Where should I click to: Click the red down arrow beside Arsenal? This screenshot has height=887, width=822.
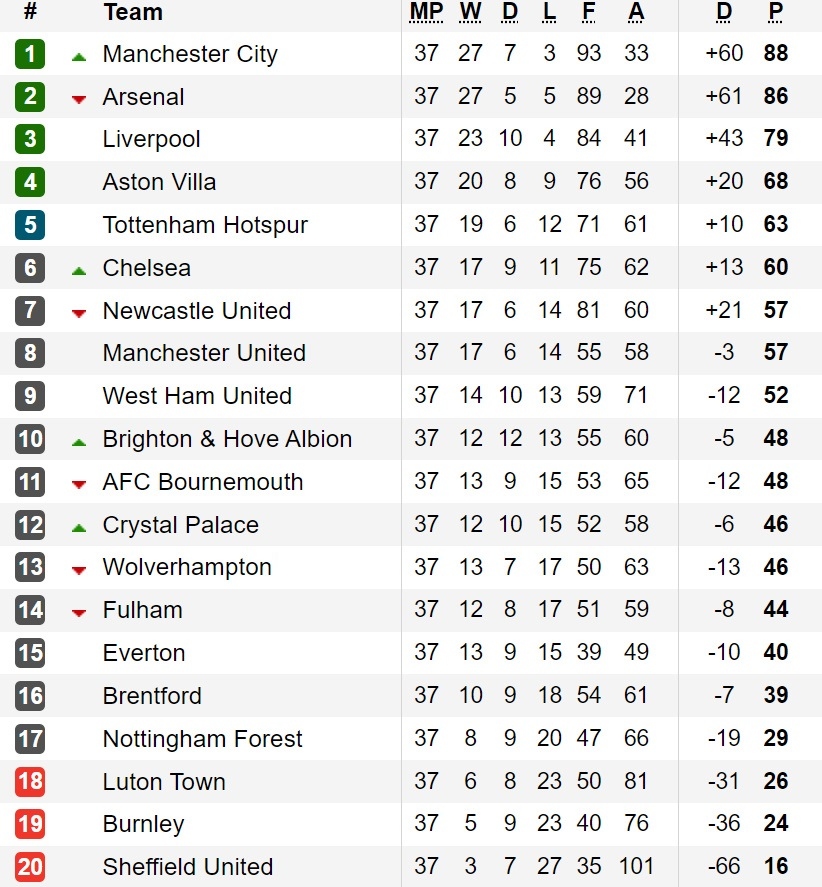click(79, 100)
